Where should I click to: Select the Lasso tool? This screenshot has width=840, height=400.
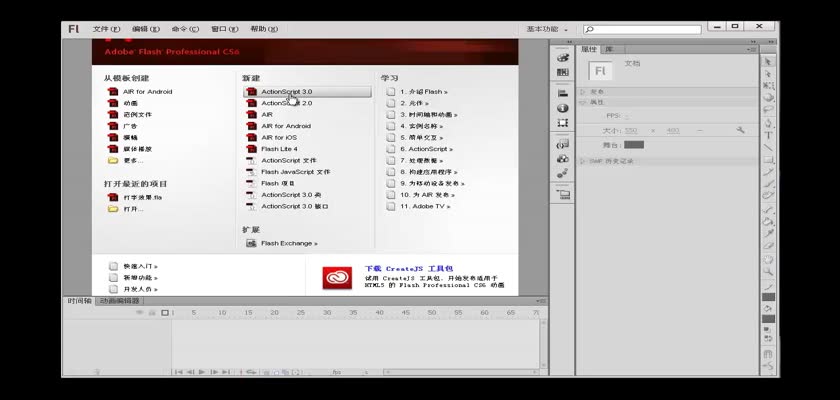click(x=768, y=109)
